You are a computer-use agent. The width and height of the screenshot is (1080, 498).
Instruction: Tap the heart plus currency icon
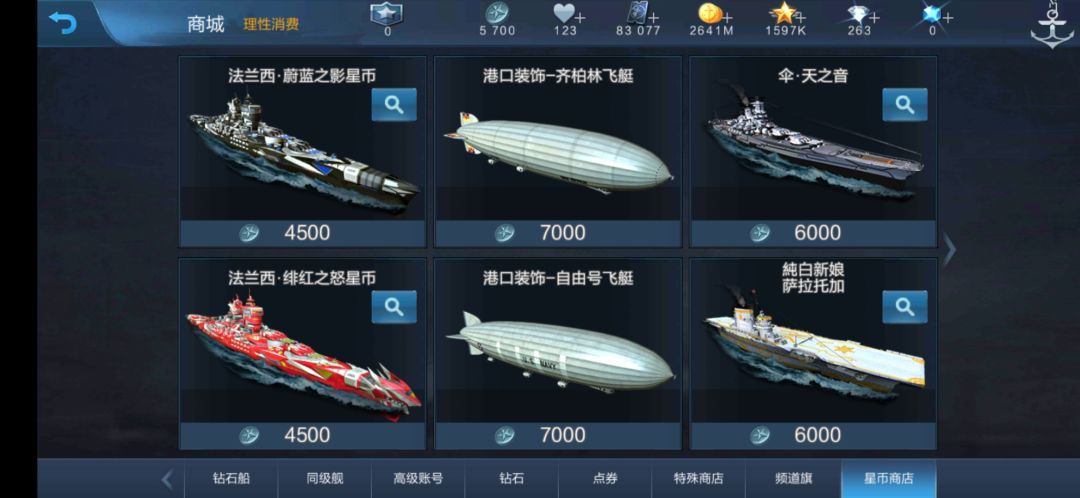(569, 14)
